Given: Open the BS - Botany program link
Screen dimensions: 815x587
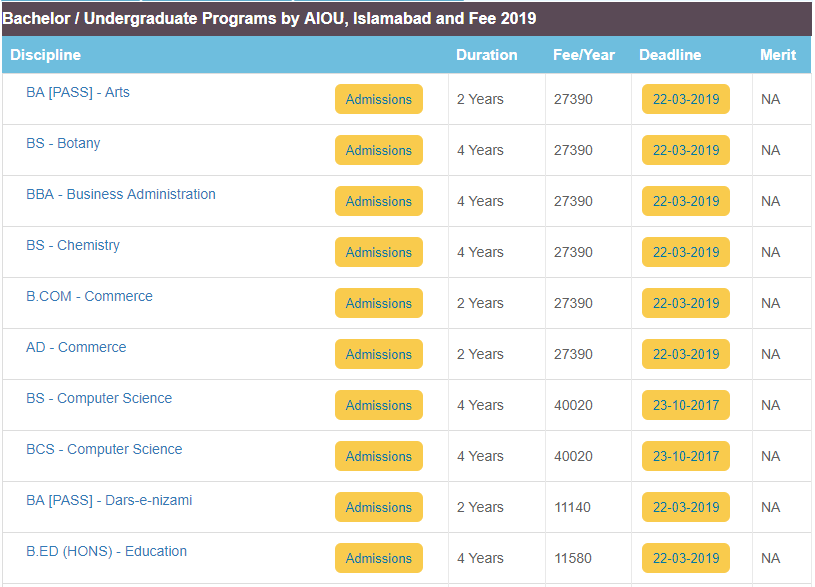Looking at the screenshot, I should [63, 143].
